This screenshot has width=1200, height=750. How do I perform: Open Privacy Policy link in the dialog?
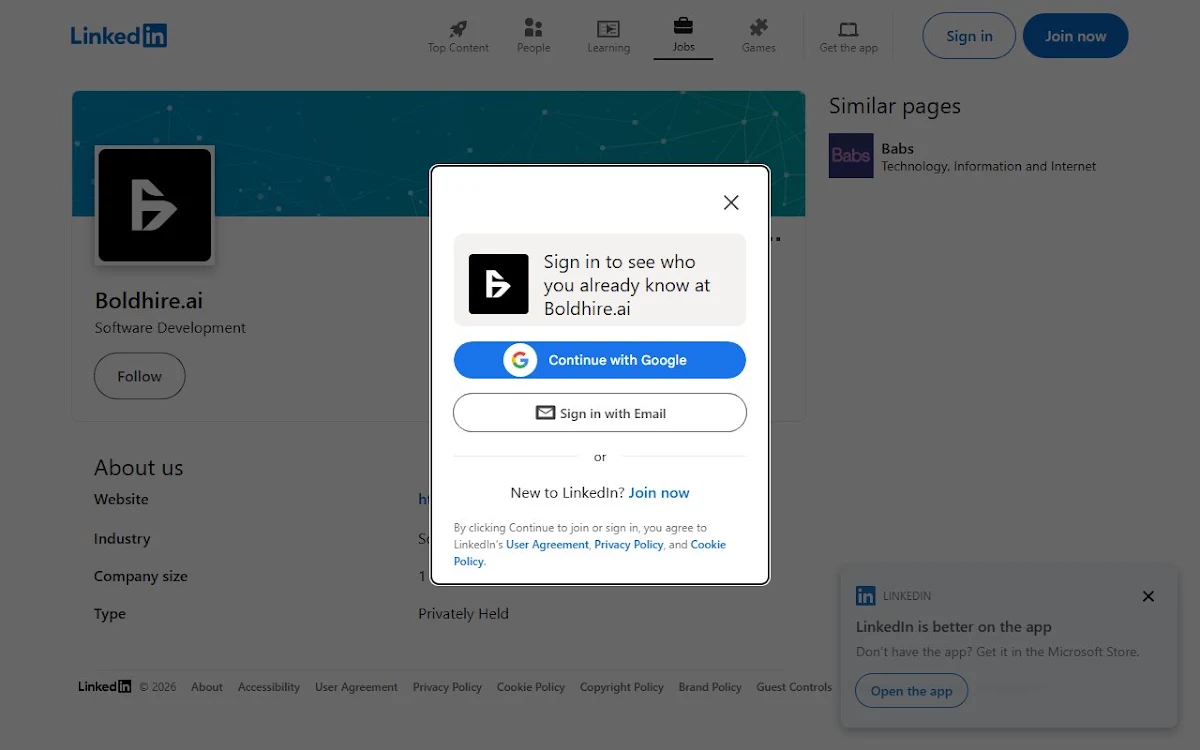tap(629, 545)
